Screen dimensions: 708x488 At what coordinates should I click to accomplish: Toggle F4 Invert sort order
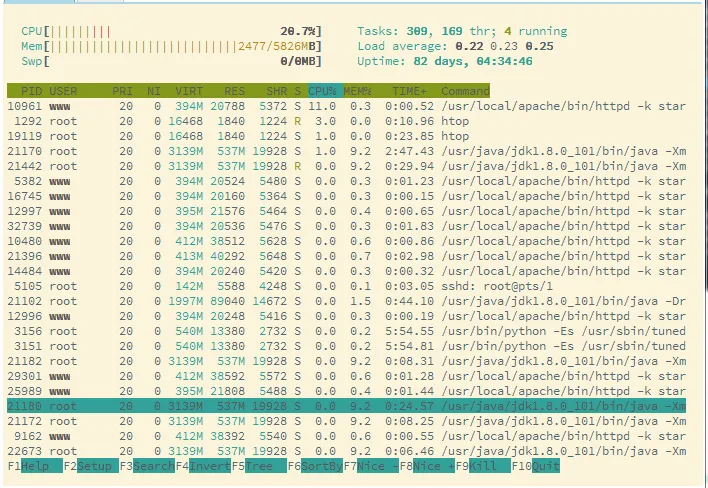click(203, 466)
